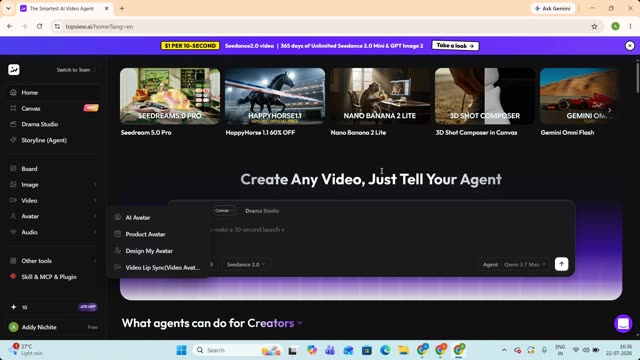Click the Topview logo icon in sidebar
The width and height of the screenshot is (640, 360).
14,70
